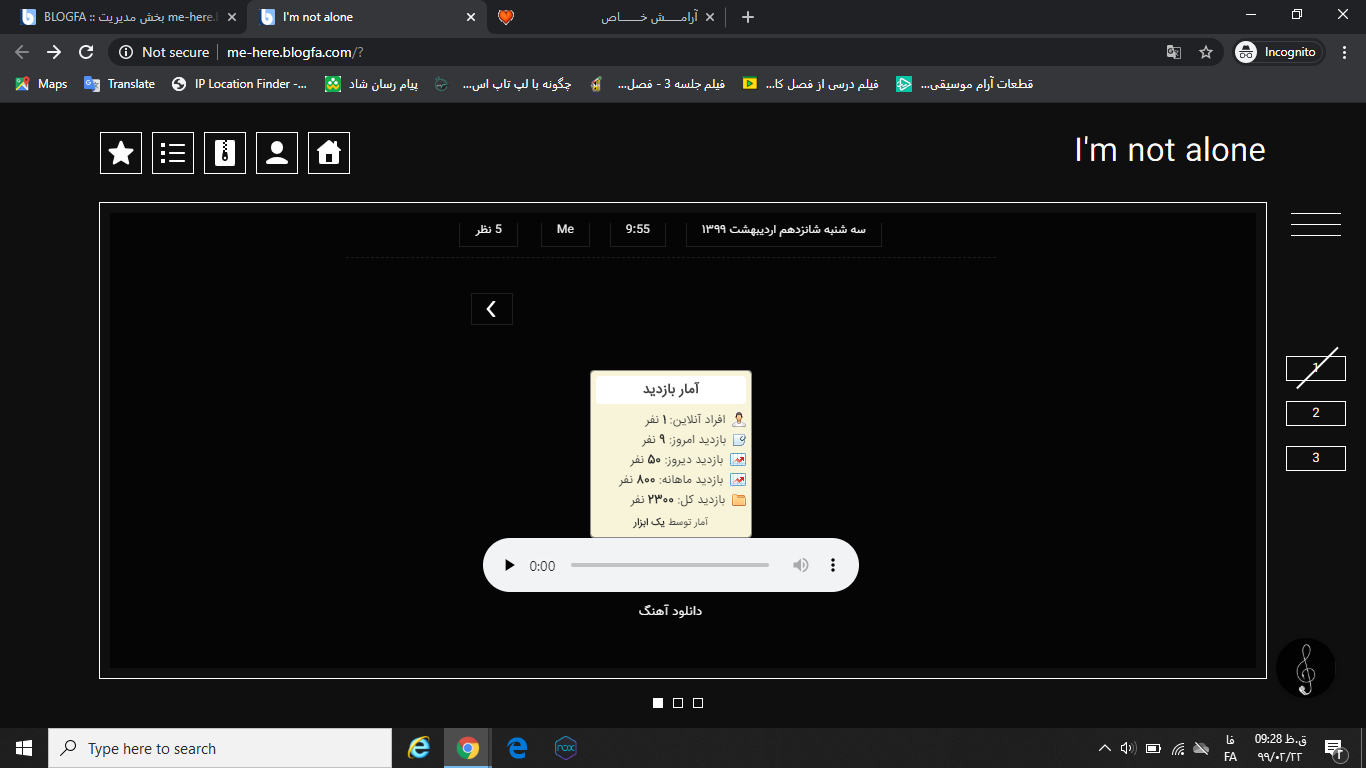Image resolution: width=1366 pixels, height=768 pixels.
Task: Open new browser tab
Action: click(748, 17)
